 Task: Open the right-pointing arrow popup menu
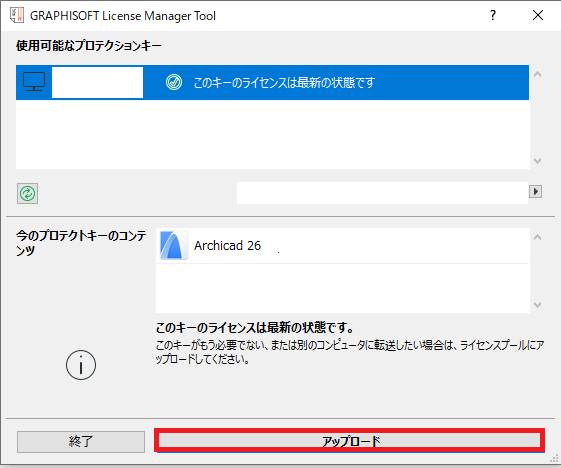click(535, 191)
